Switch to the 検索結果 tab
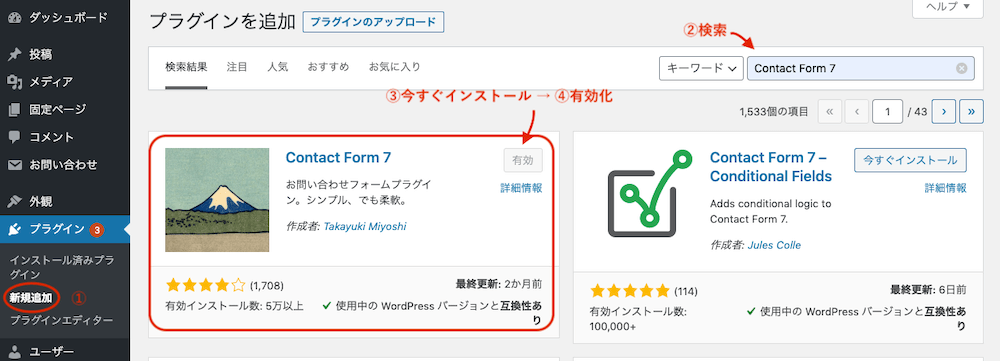1000x361 pixels. pyautogui.click(x=186, y=67)
